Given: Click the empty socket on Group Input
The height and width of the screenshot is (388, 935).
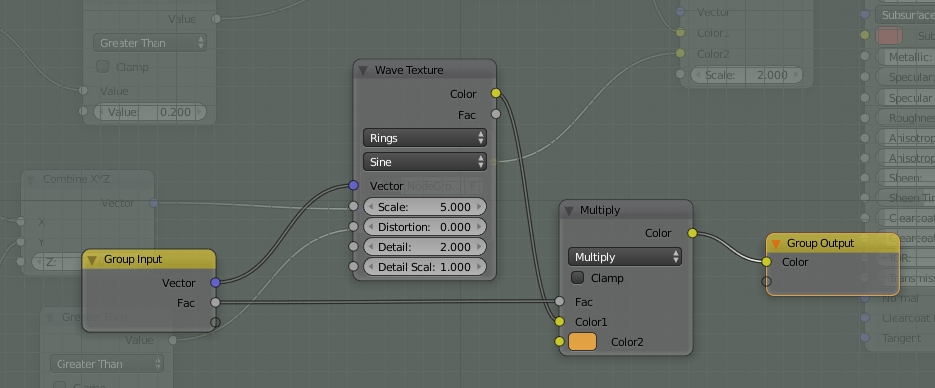Looking at the screenshot, I should 215,322.
